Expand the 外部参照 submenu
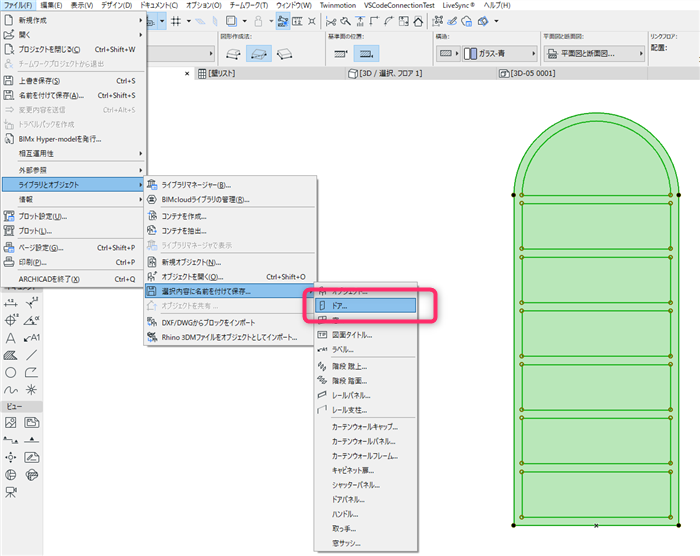700x556 pixels. 73,170
